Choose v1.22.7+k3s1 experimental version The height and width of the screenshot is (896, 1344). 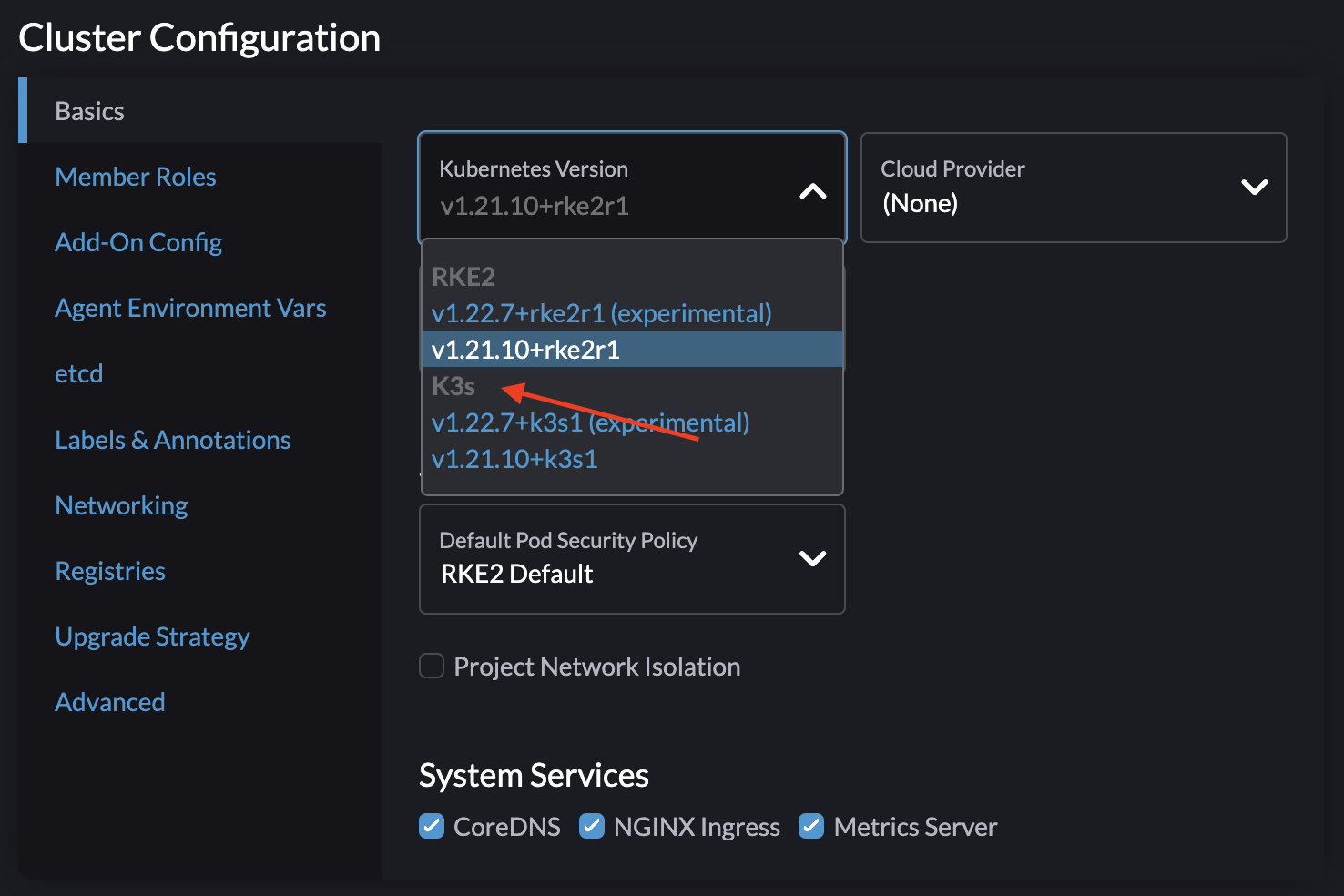tap(590, 423)
